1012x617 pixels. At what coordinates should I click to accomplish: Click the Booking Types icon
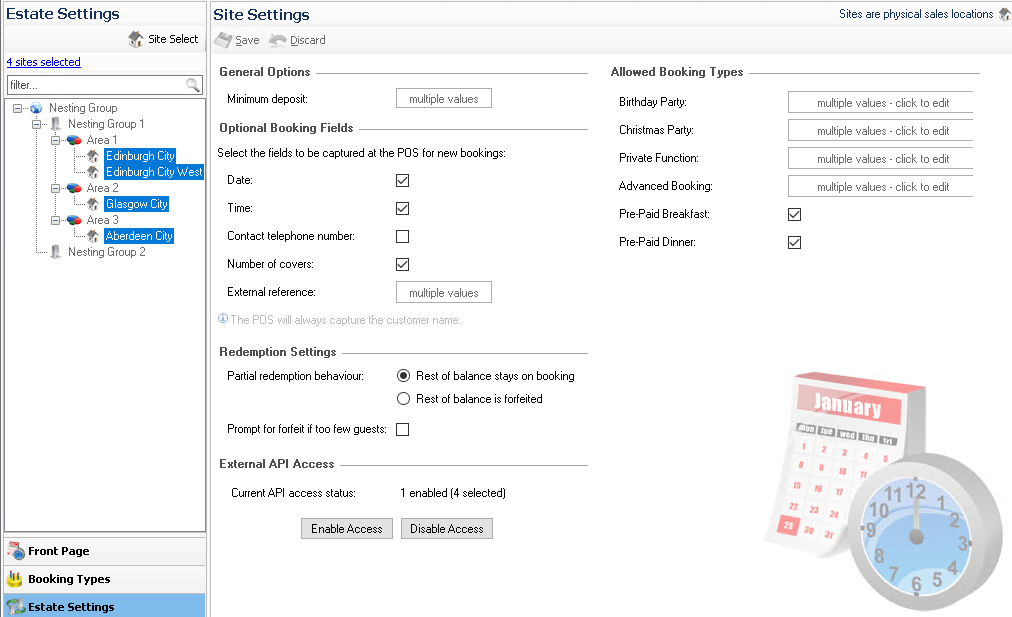click(x=15, y=579)
